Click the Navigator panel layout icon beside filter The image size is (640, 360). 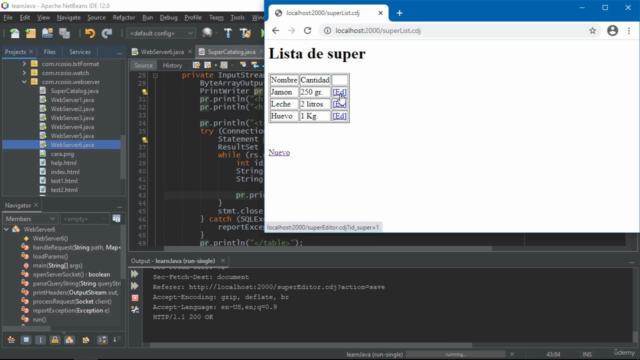pos(116,219)
